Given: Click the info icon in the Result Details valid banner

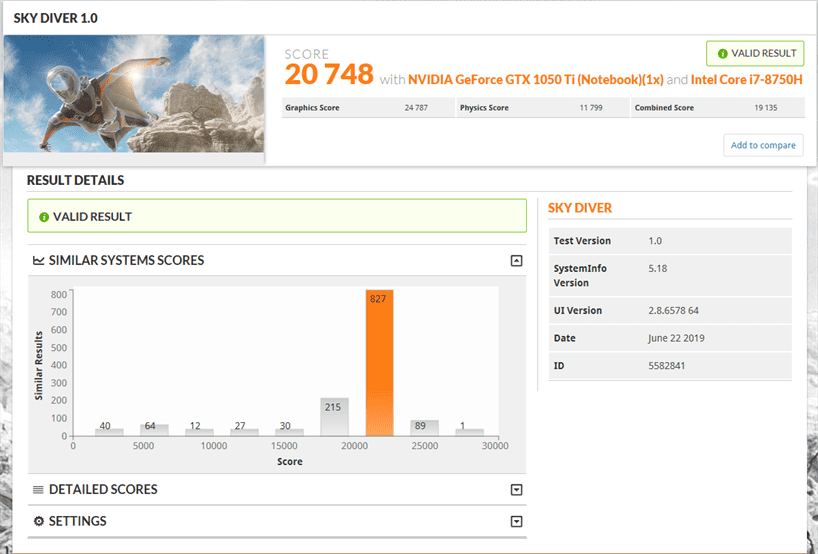Looking at the screenshot, I should (44, 217).
